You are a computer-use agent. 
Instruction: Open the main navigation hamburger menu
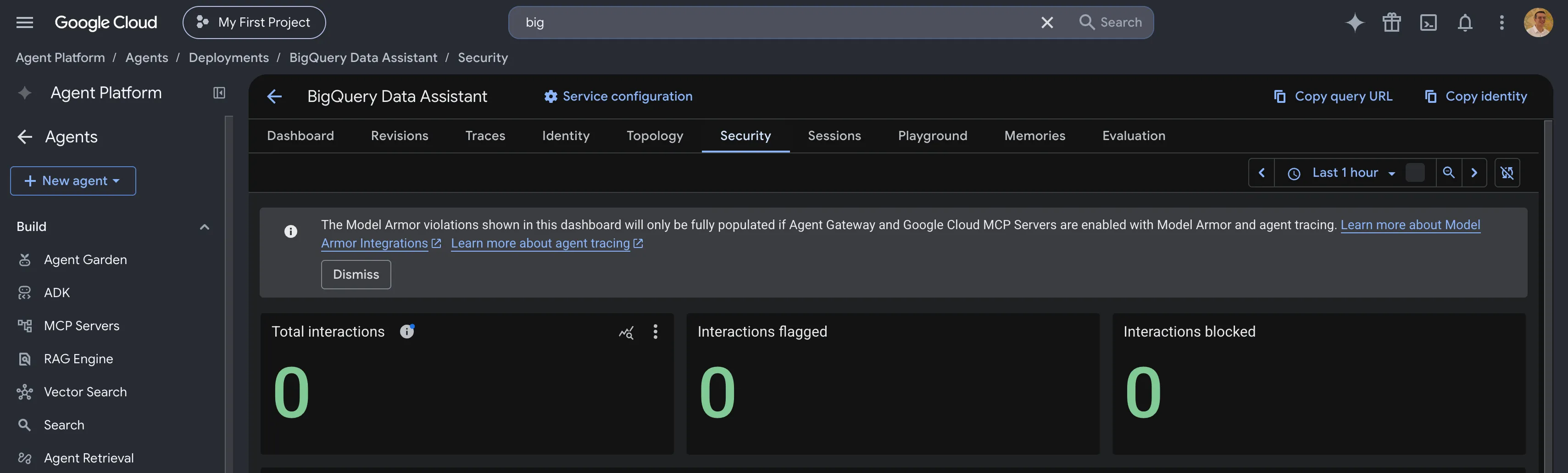pos(25,23)
